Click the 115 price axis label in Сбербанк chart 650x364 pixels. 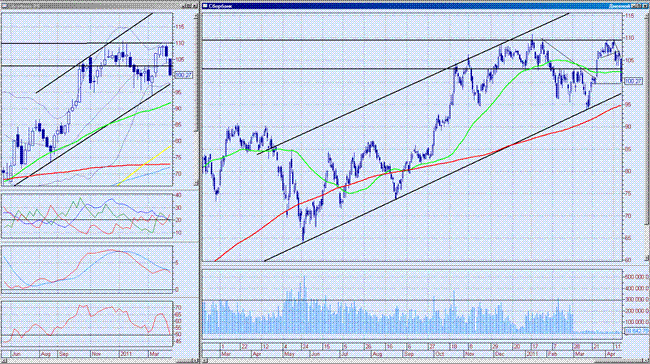point(630,16)
